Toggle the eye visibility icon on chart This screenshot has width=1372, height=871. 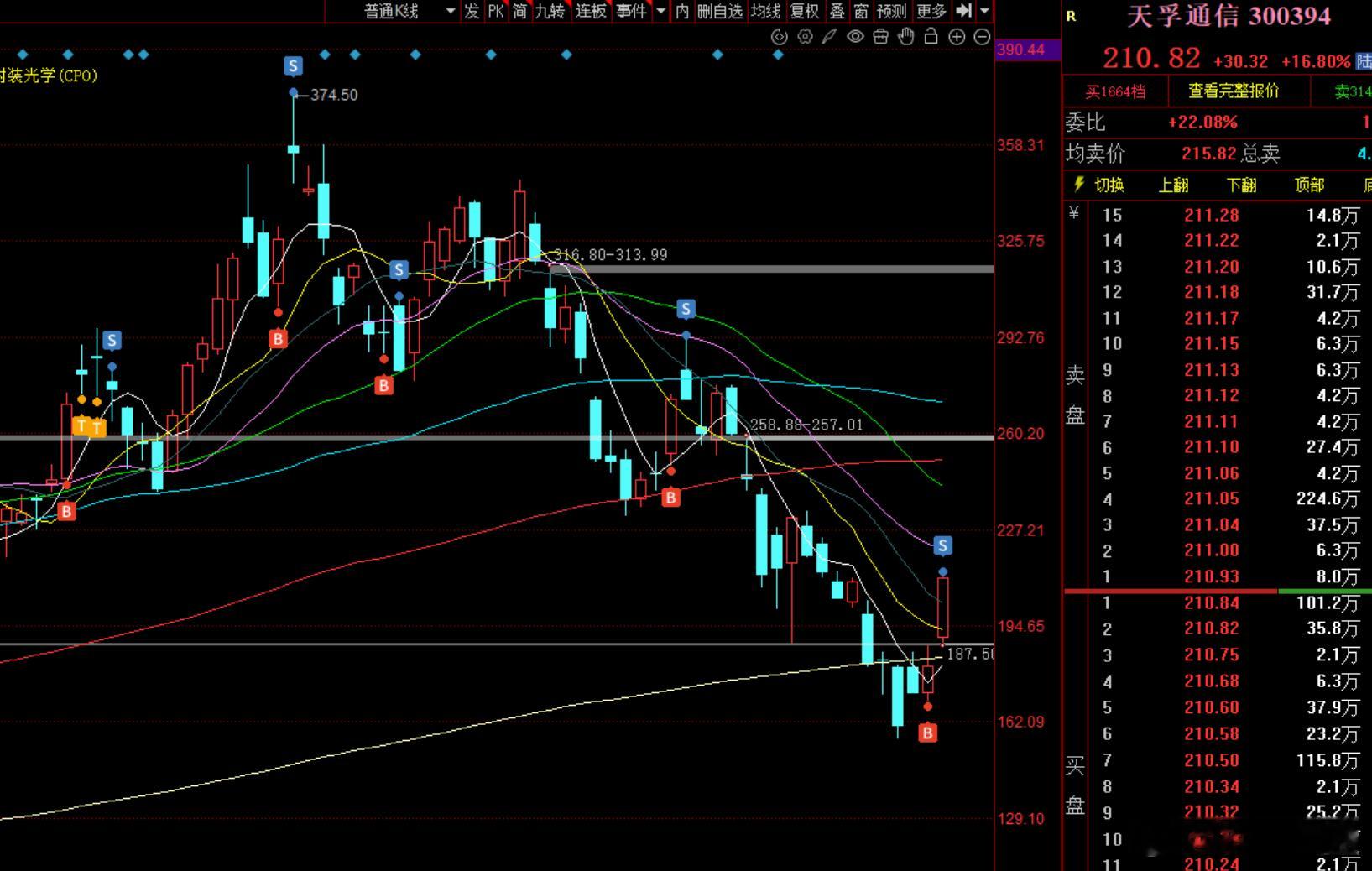(855, 37)
